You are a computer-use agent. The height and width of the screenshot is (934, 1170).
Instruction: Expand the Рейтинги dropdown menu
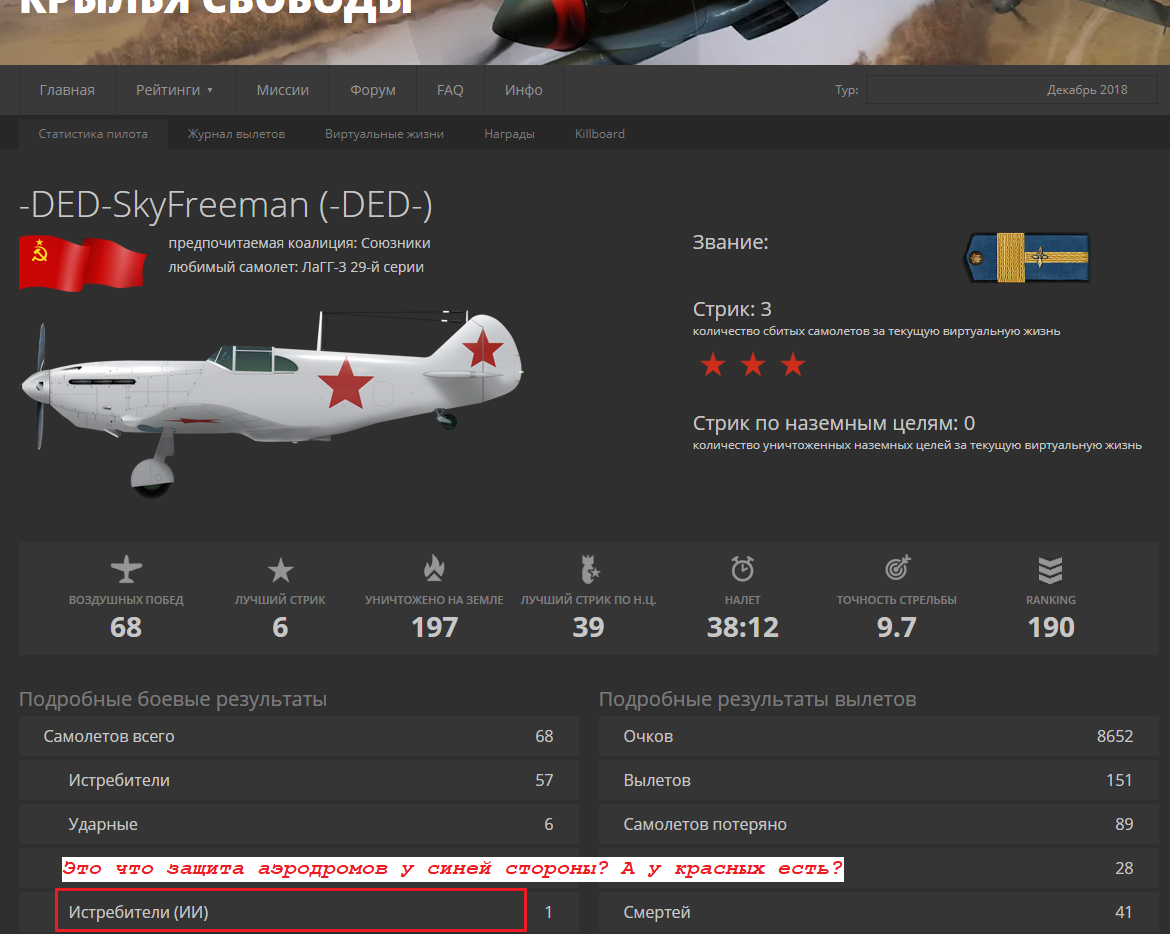pyautogui.click(x=175, y=90)
